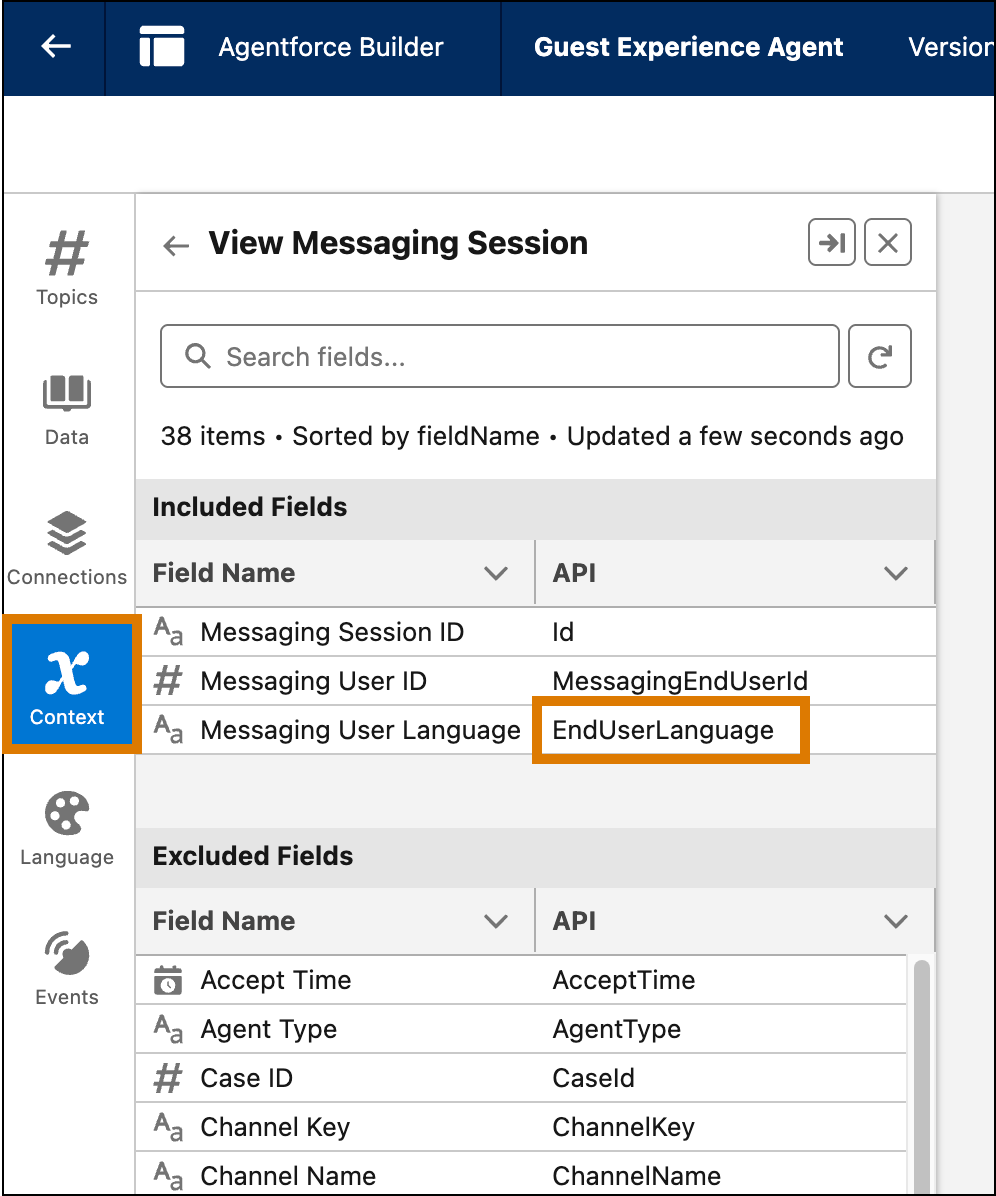Click the CaseId API value

[593, 1078]
